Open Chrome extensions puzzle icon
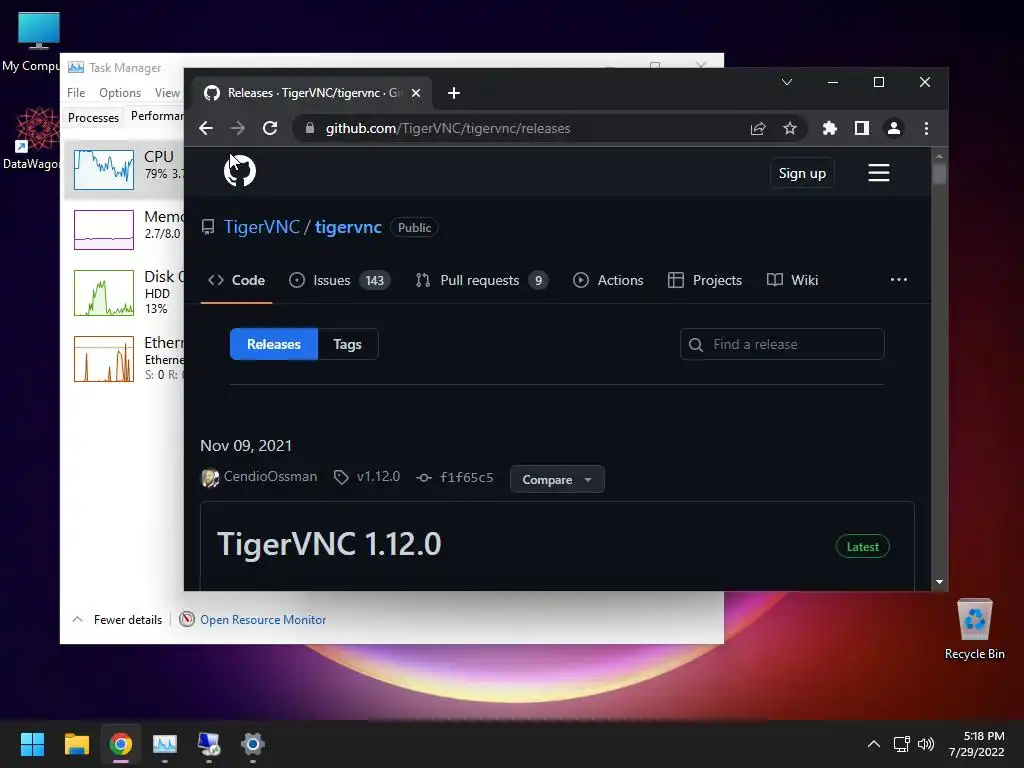This screenshot has height=768, width=1024. point(829,128)
